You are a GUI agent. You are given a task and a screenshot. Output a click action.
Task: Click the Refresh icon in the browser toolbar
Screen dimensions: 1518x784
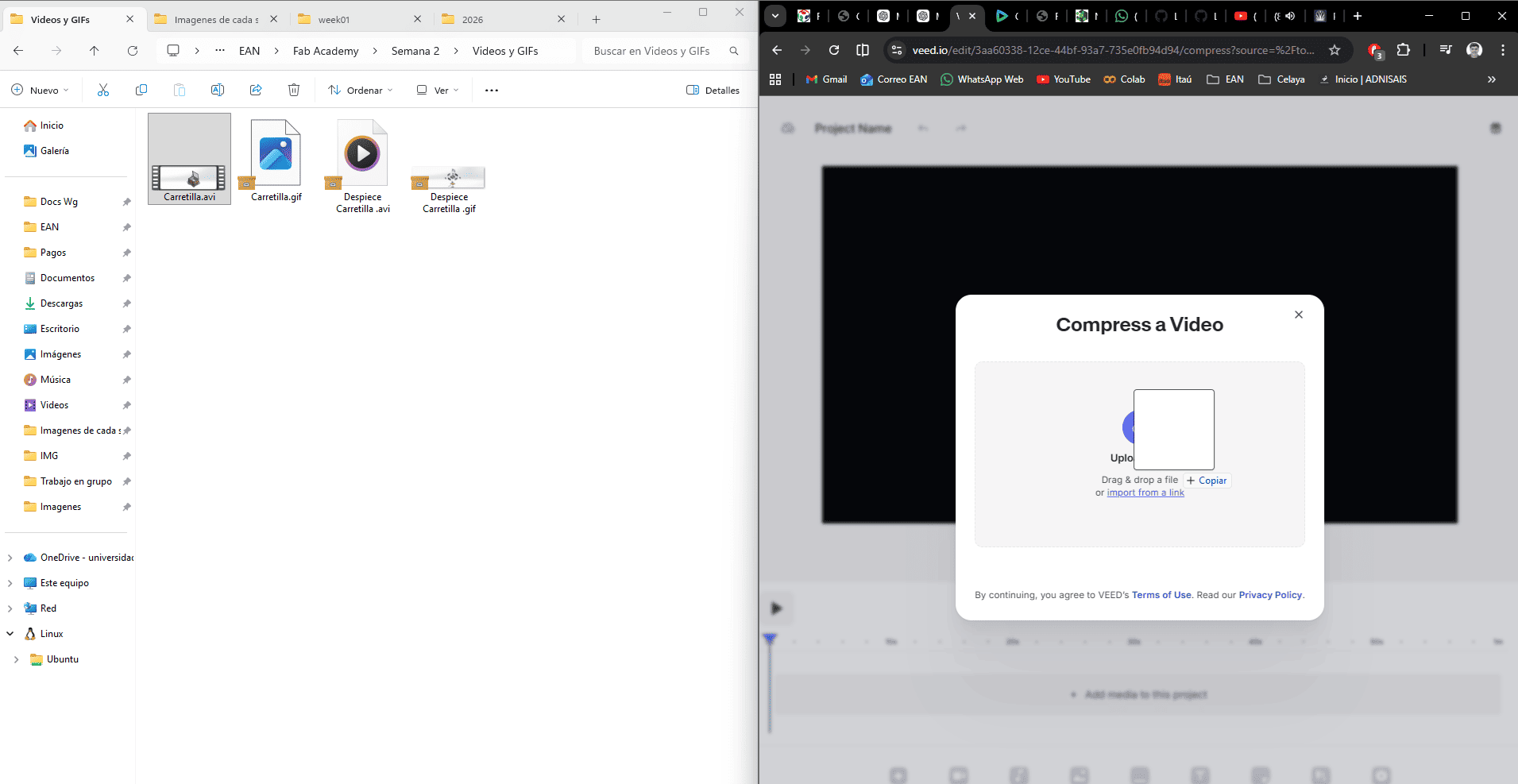(834, 50)
